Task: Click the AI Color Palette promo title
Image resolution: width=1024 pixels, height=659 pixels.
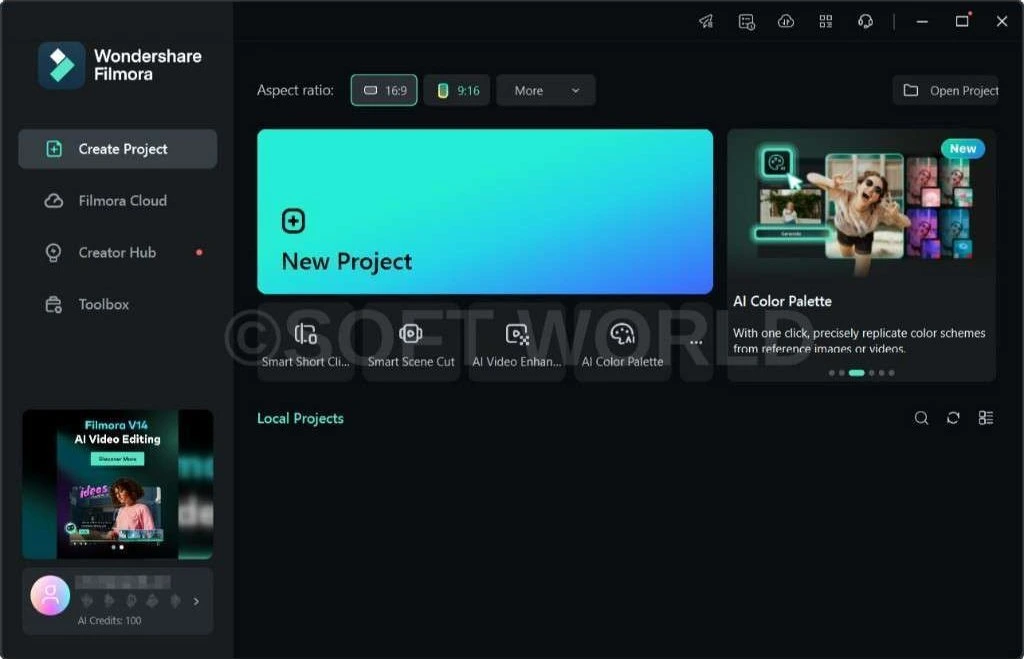Action: point(782,301)
